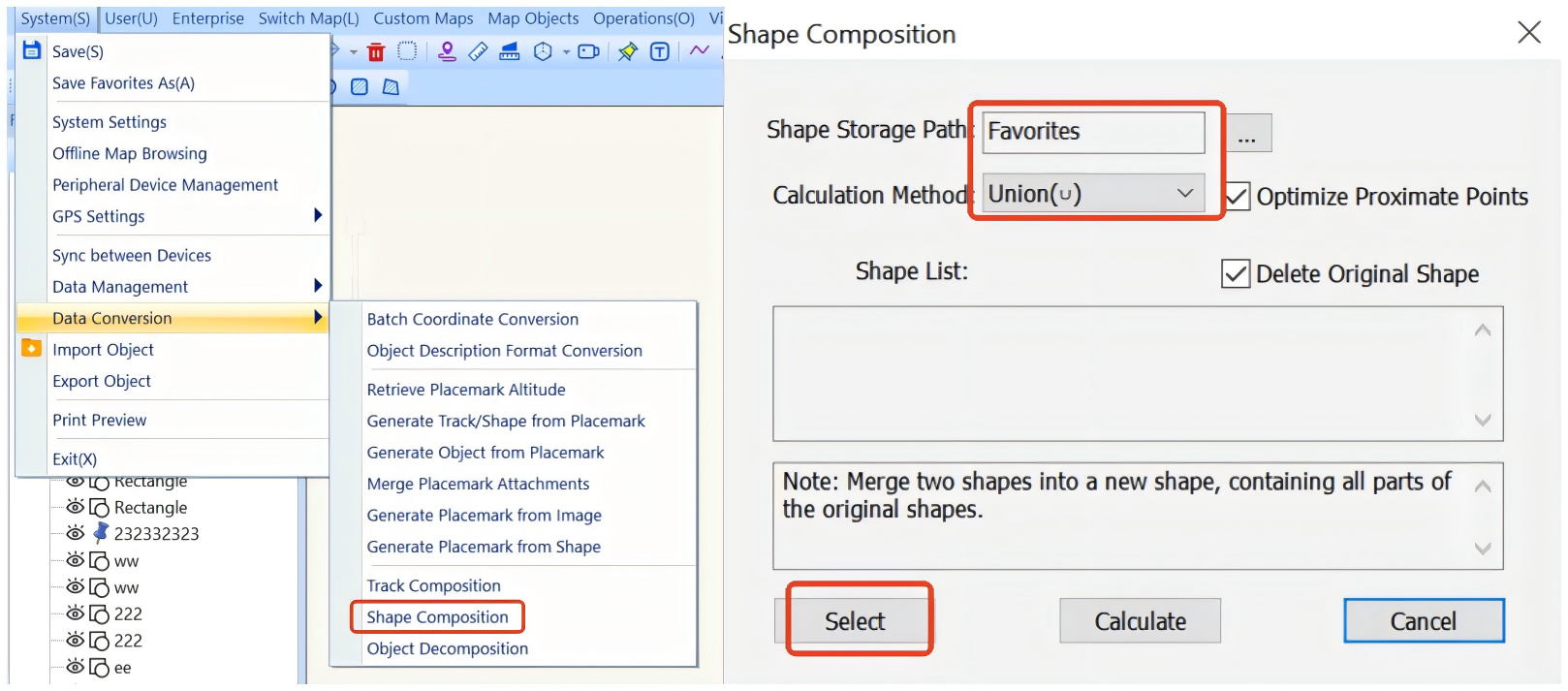Toggle Optimize Proximate Points checkbox
The width and height of the screenshot is (1568, 691).
click(x=1237, y=197)
